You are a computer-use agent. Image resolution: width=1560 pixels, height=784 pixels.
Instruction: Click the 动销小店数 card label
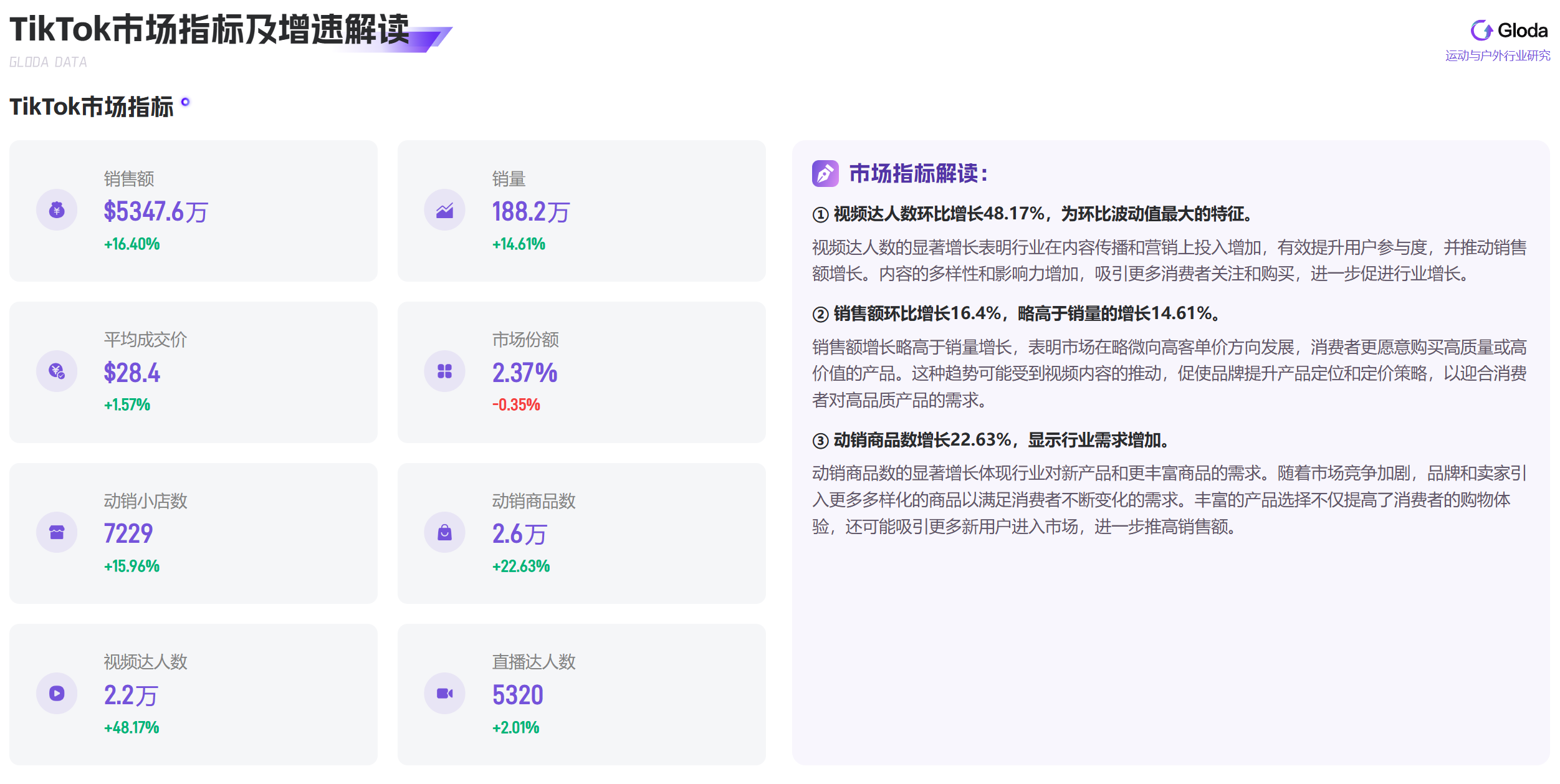(145, 501)
